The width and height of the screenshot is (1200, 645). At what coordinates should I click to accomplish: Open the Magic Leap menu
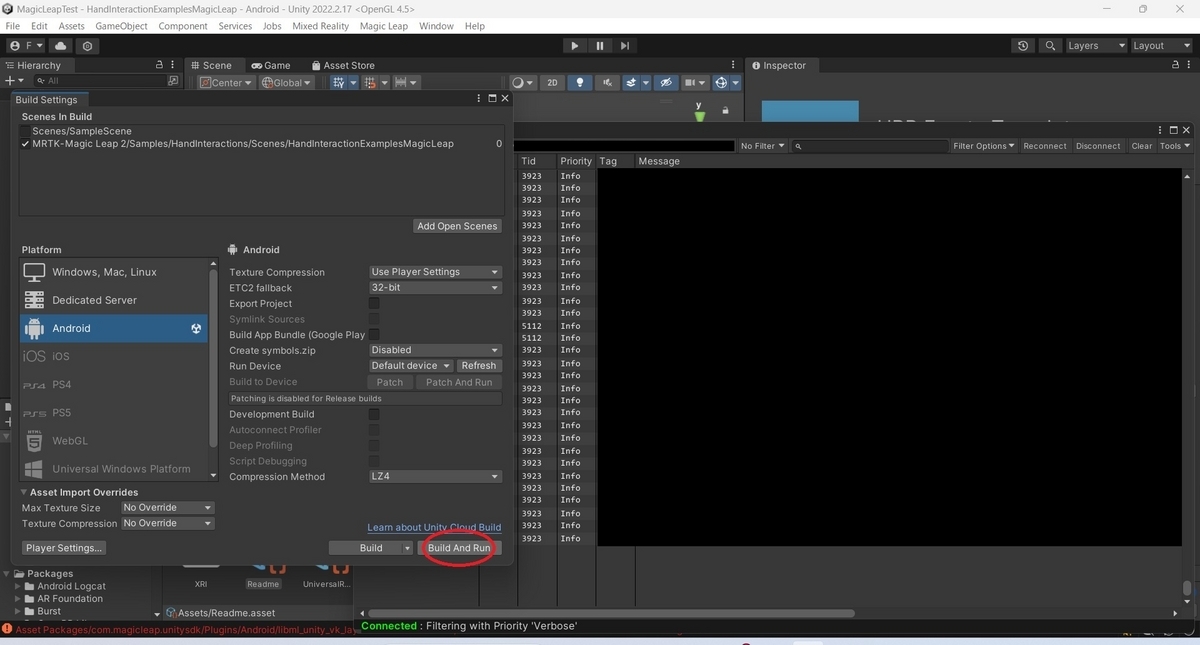click(384, 26)
